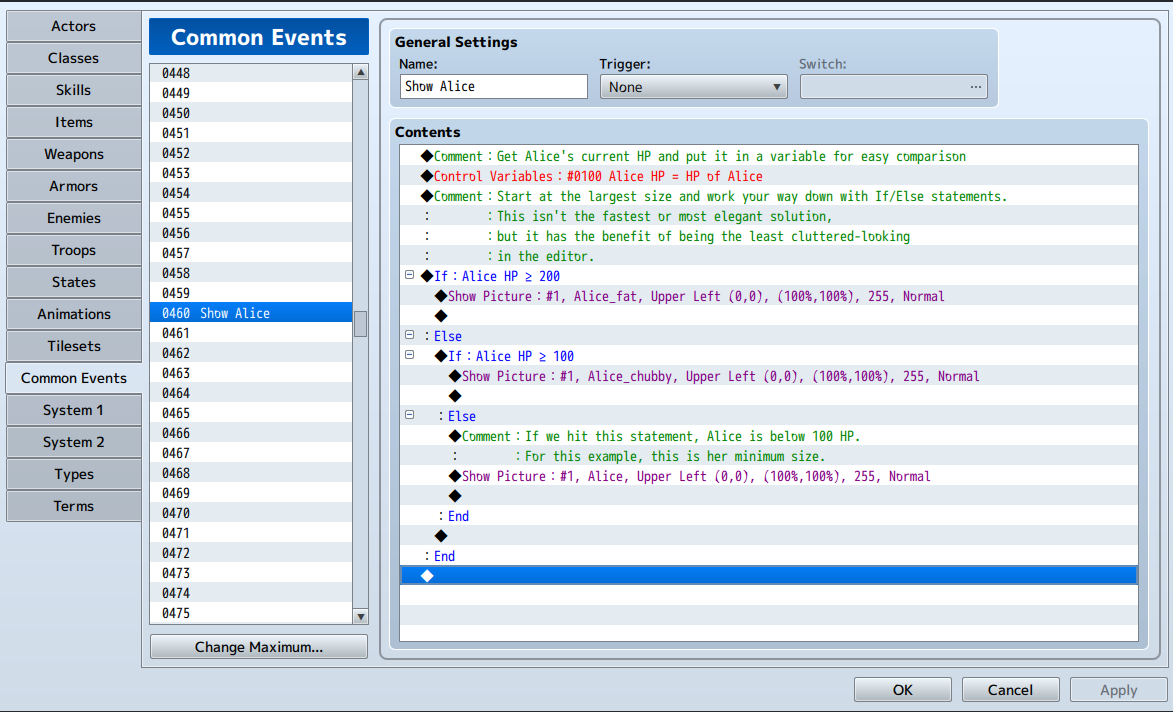Select common event 0452
Image resolution: width=1173 pixels, height=712 pixels.
click(x=251, y=153)
